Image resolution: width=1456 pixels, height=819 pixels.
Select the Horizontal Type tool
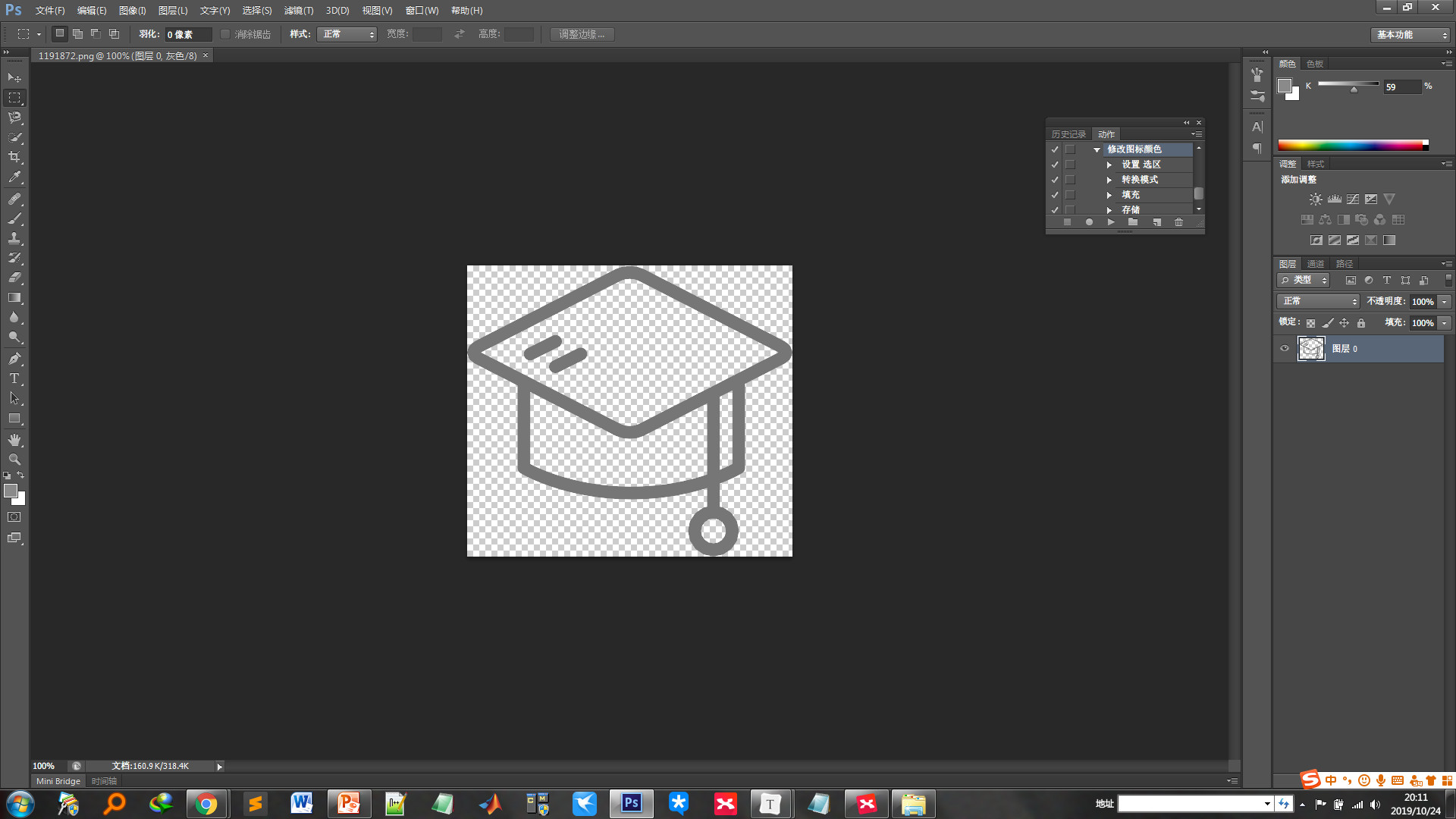coord(14,378)
